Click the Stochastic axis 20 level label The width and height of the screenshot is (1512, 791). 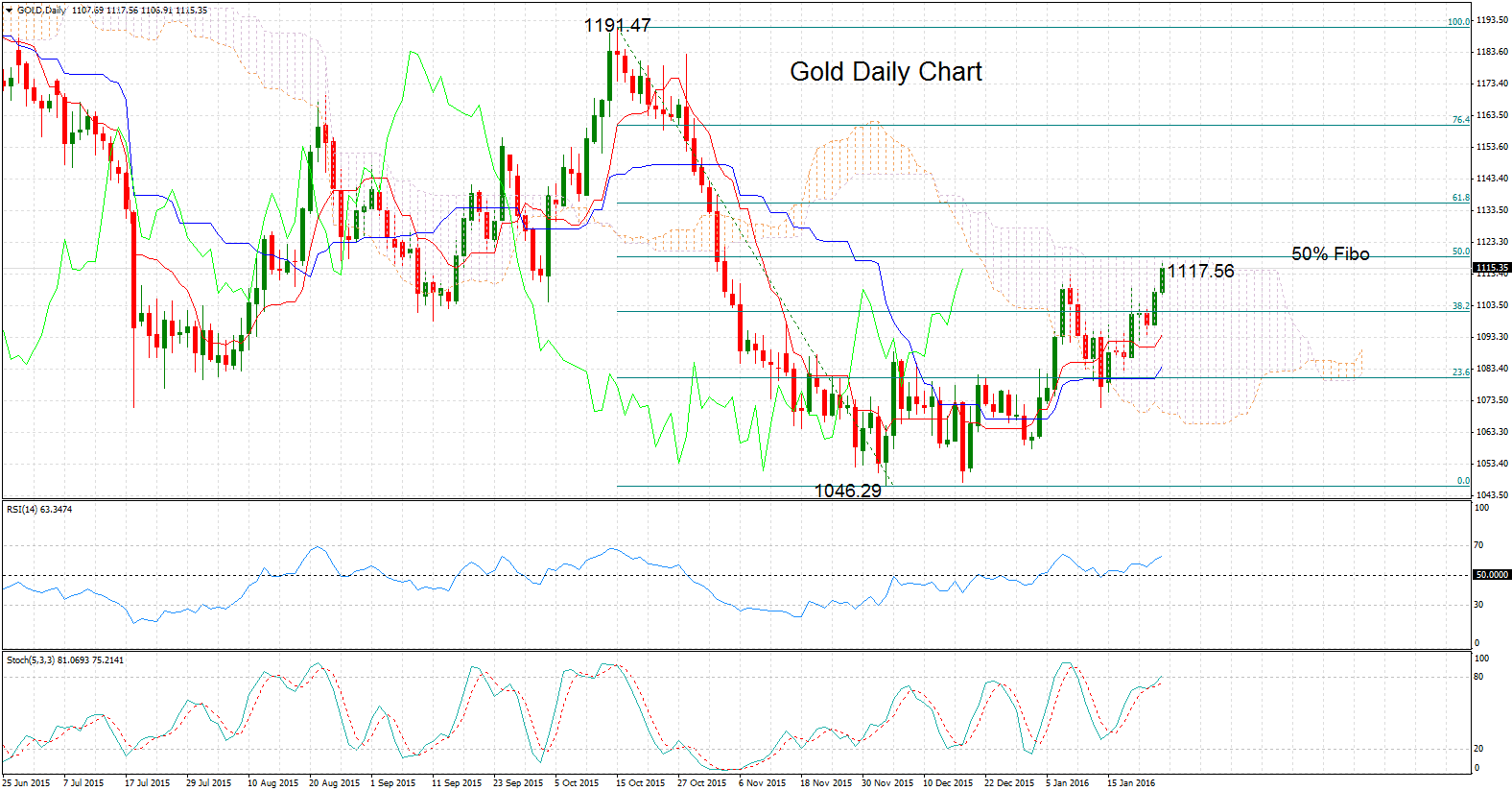tap(1478, 749)
